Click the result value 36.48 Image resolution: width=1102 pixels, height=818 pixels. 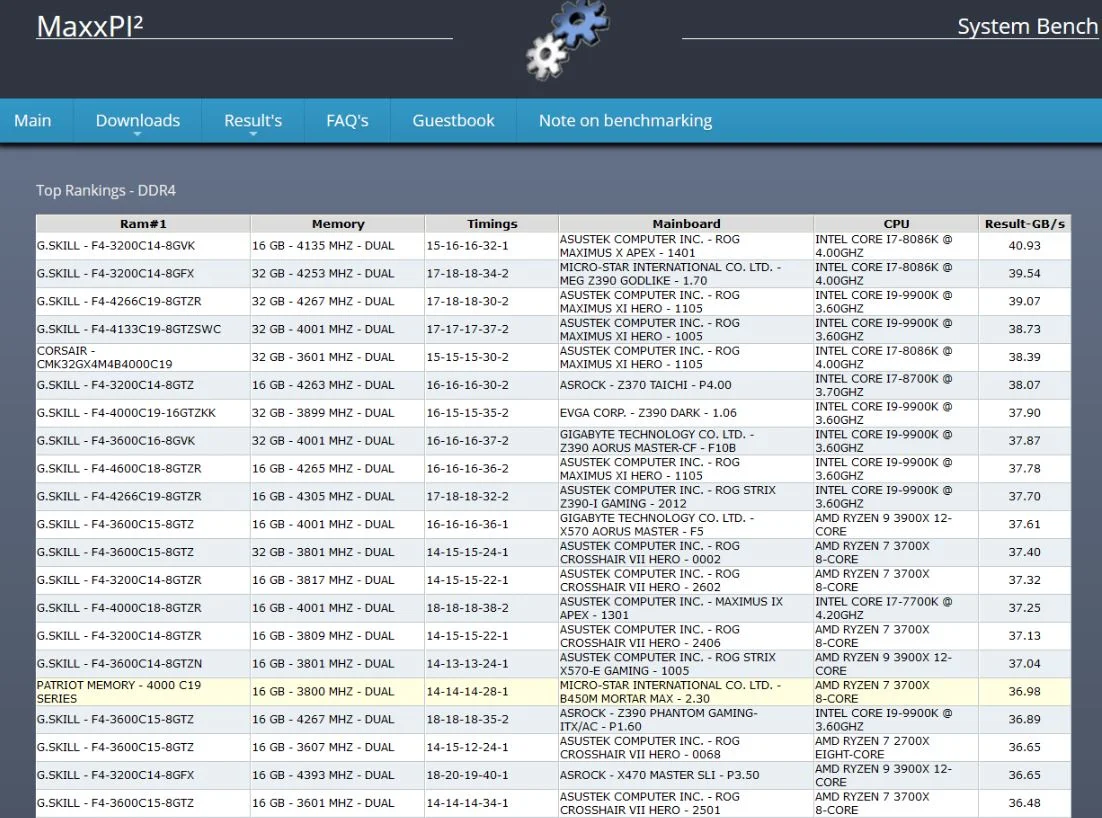coord(1025,803)
